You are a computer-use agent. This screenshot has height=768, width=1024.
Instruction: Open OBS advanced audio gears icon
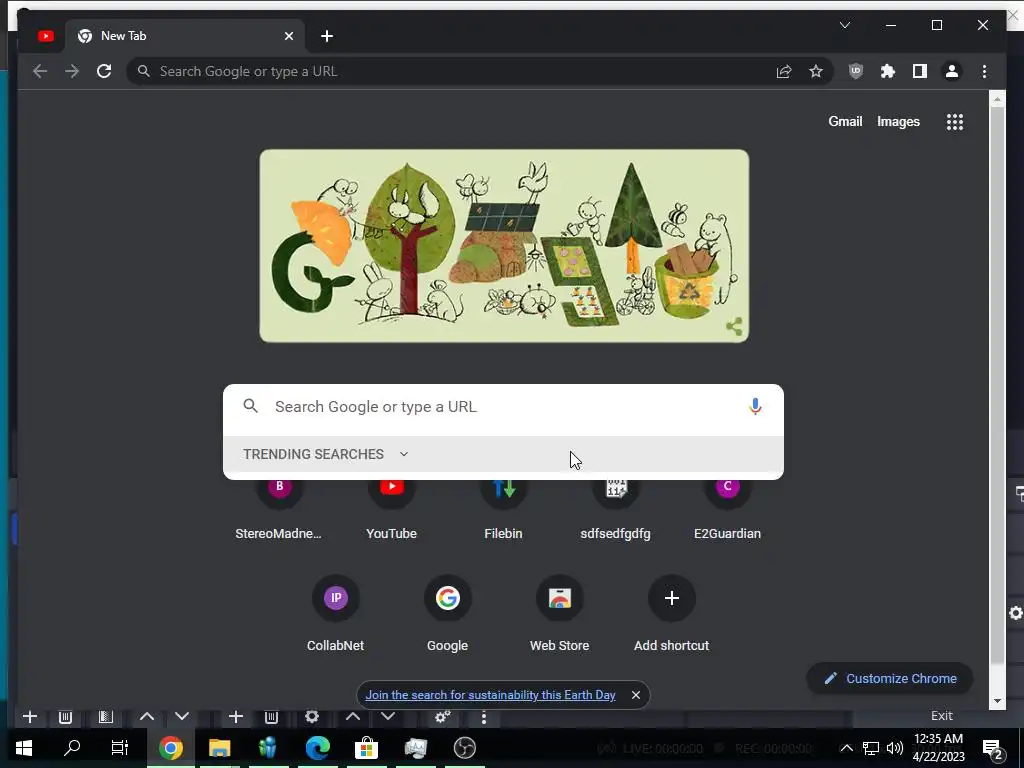pyautogui.click(x=443, y=717)
